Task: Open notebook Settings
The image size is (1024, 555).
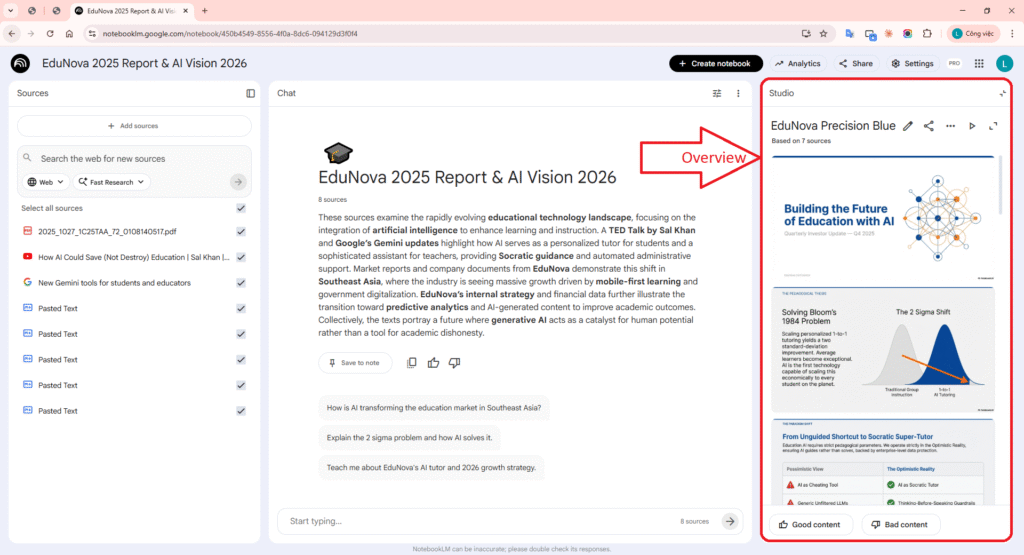Action: 912,63
